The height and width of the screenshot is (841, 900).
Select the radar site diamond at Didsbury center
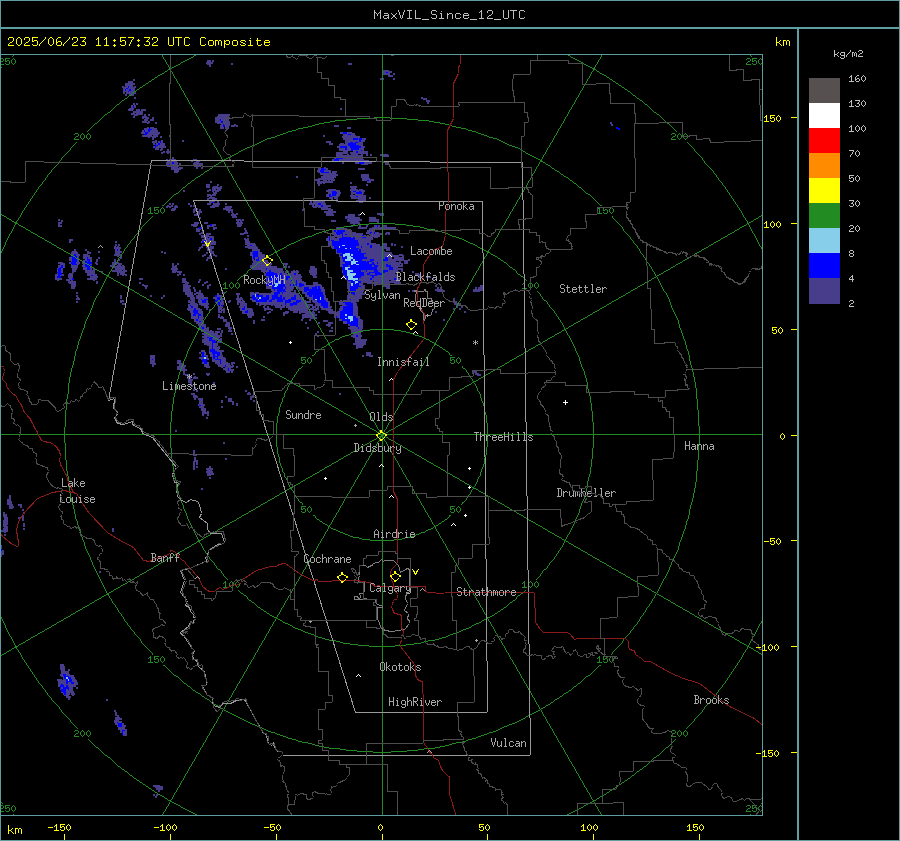[x=382, y=436]
